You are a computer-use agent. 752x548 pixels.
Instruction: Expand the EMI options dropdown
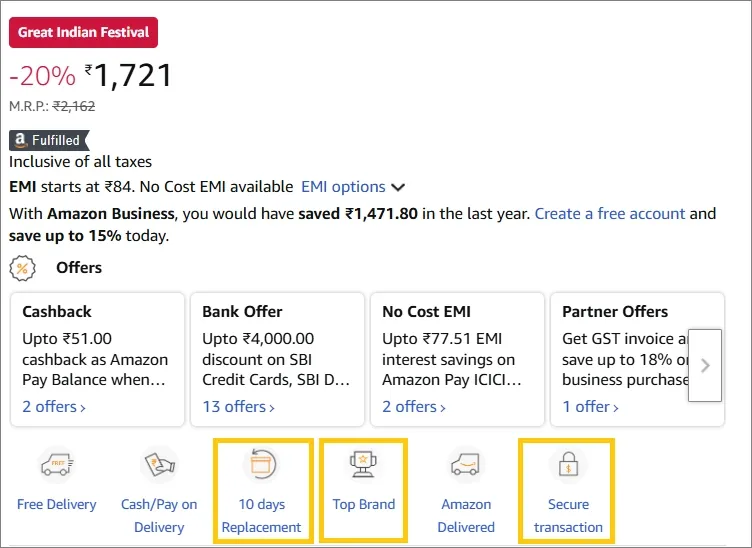[353, 187]
